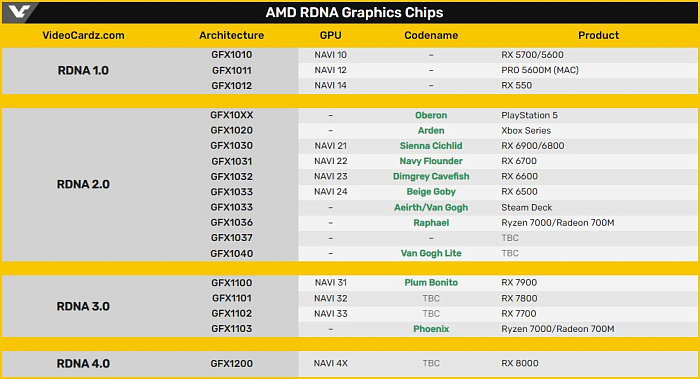
Task: Select the VideoCardz.com header text
Action: coord(83,36)
